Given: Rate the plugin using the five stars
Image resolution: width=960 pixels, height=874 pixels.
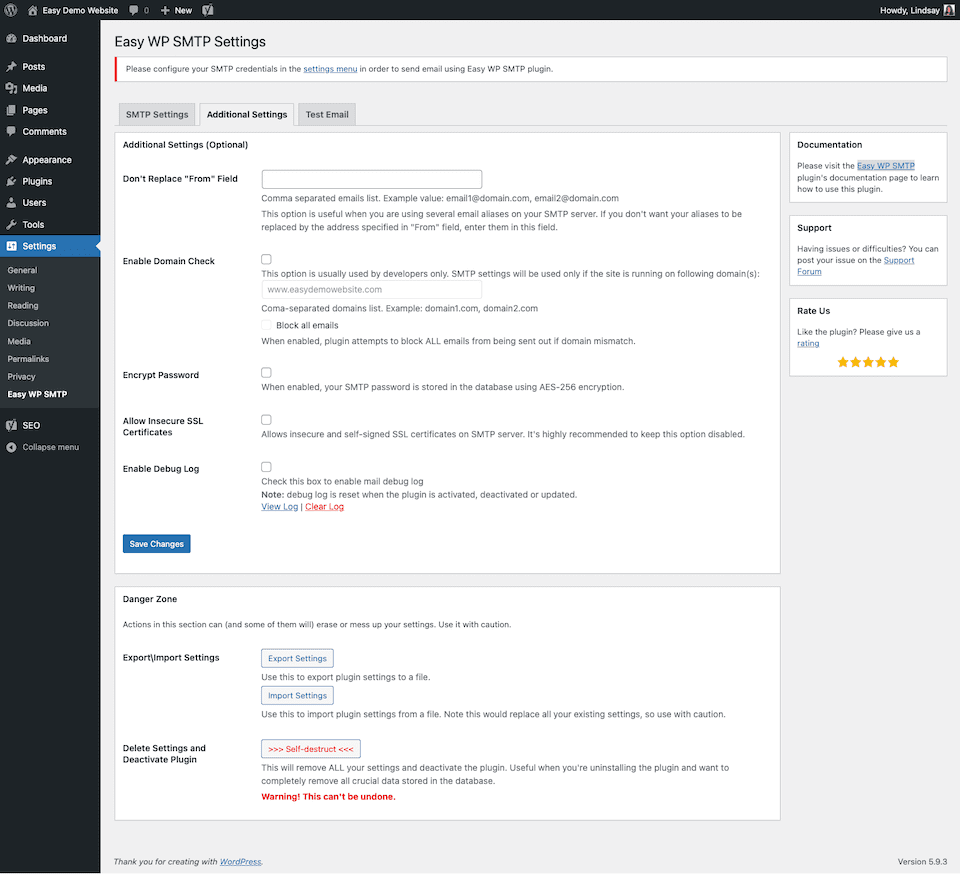Looking at the screenshot, I should tap(867, 362).
